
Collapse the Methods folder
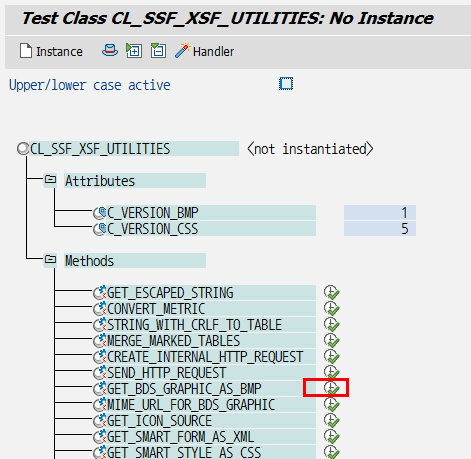[50, 260]
